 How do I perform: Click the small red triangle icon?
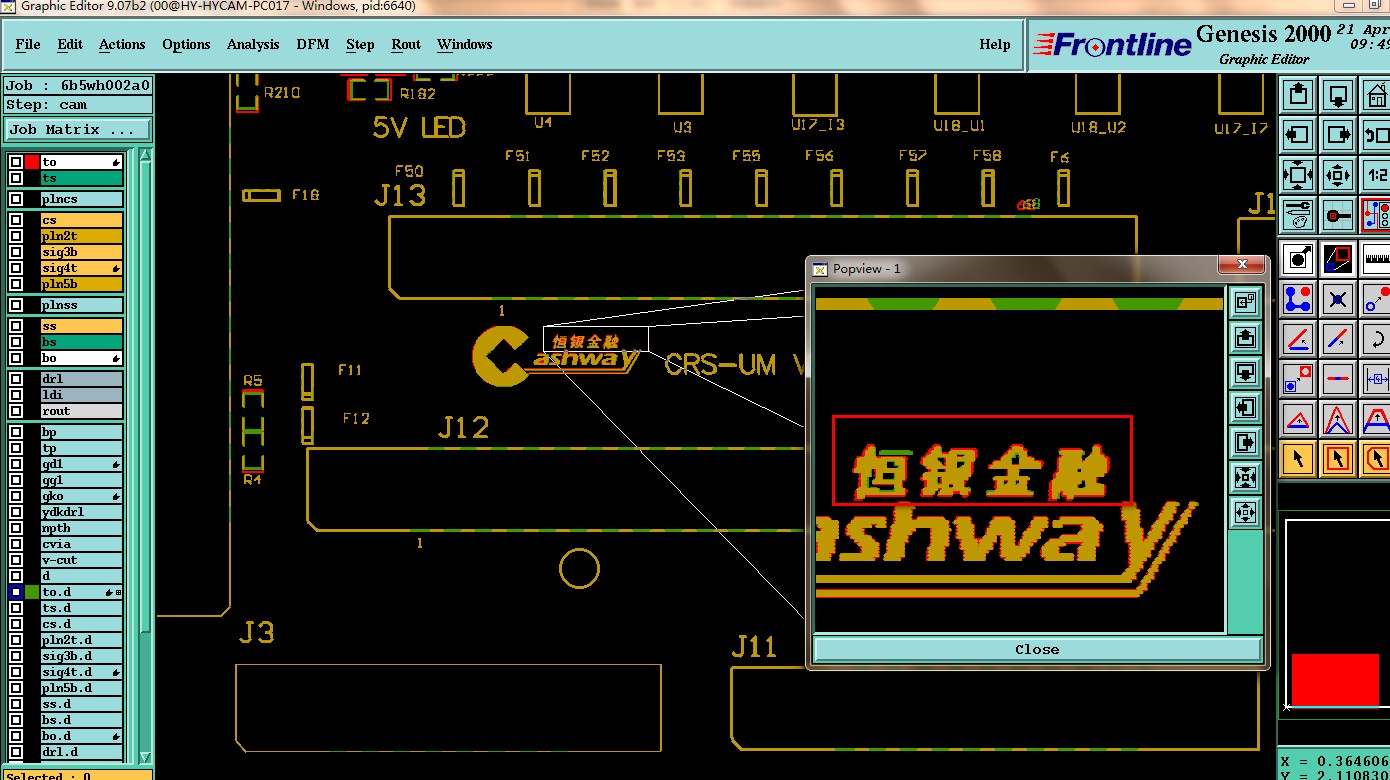coord(1298,419)
